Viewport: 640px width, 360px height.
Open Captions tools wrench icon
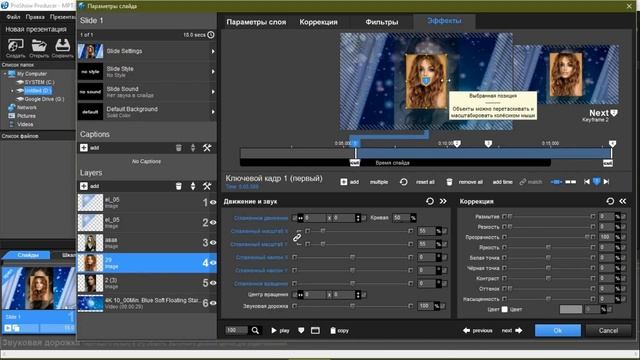click(x=207, y=148)
